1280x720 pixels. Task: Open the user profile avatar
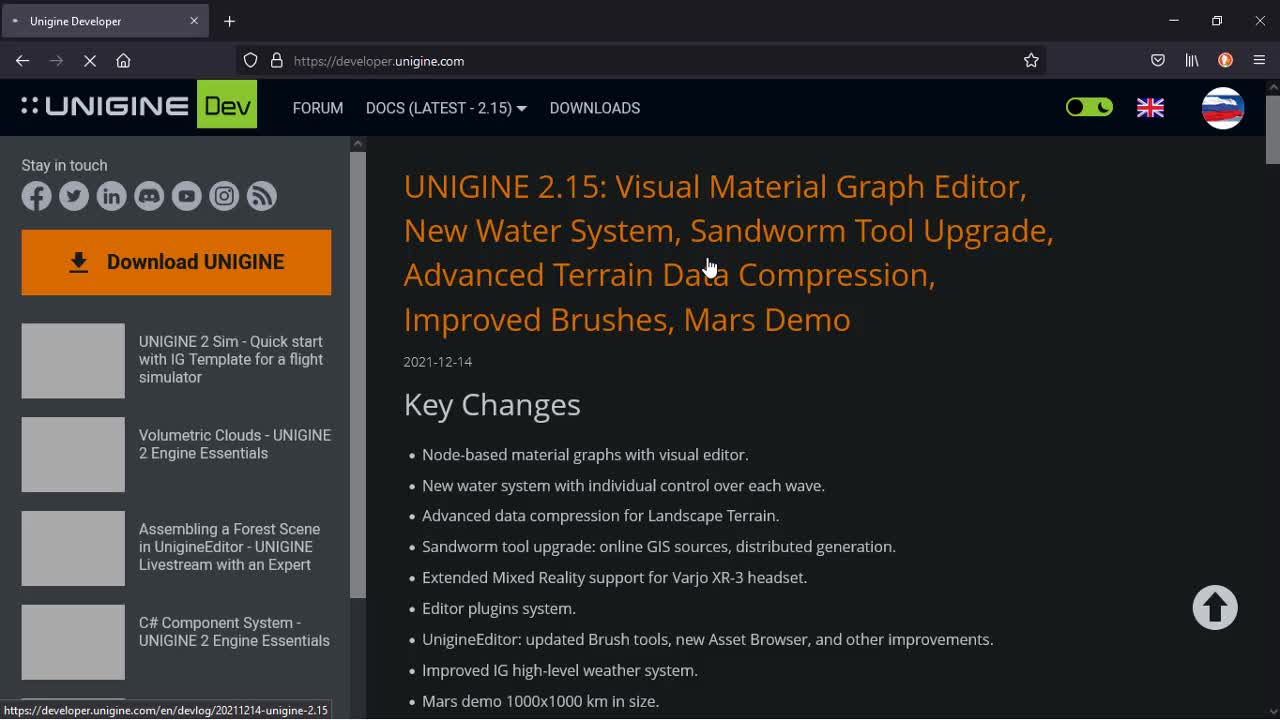[1222, 108]
